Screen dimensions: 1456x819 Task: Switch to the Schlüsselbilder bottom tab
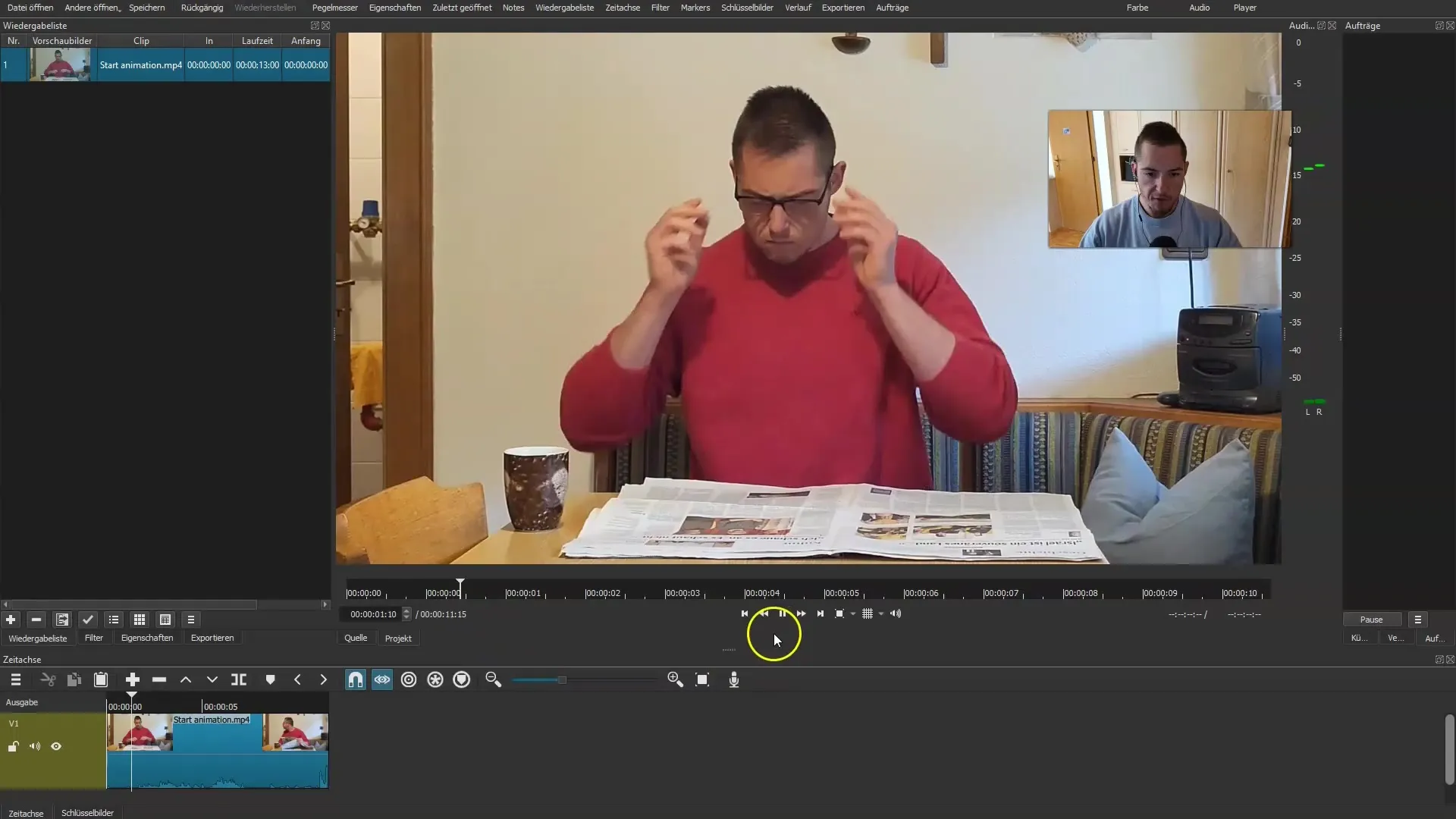tap(88, 813)
